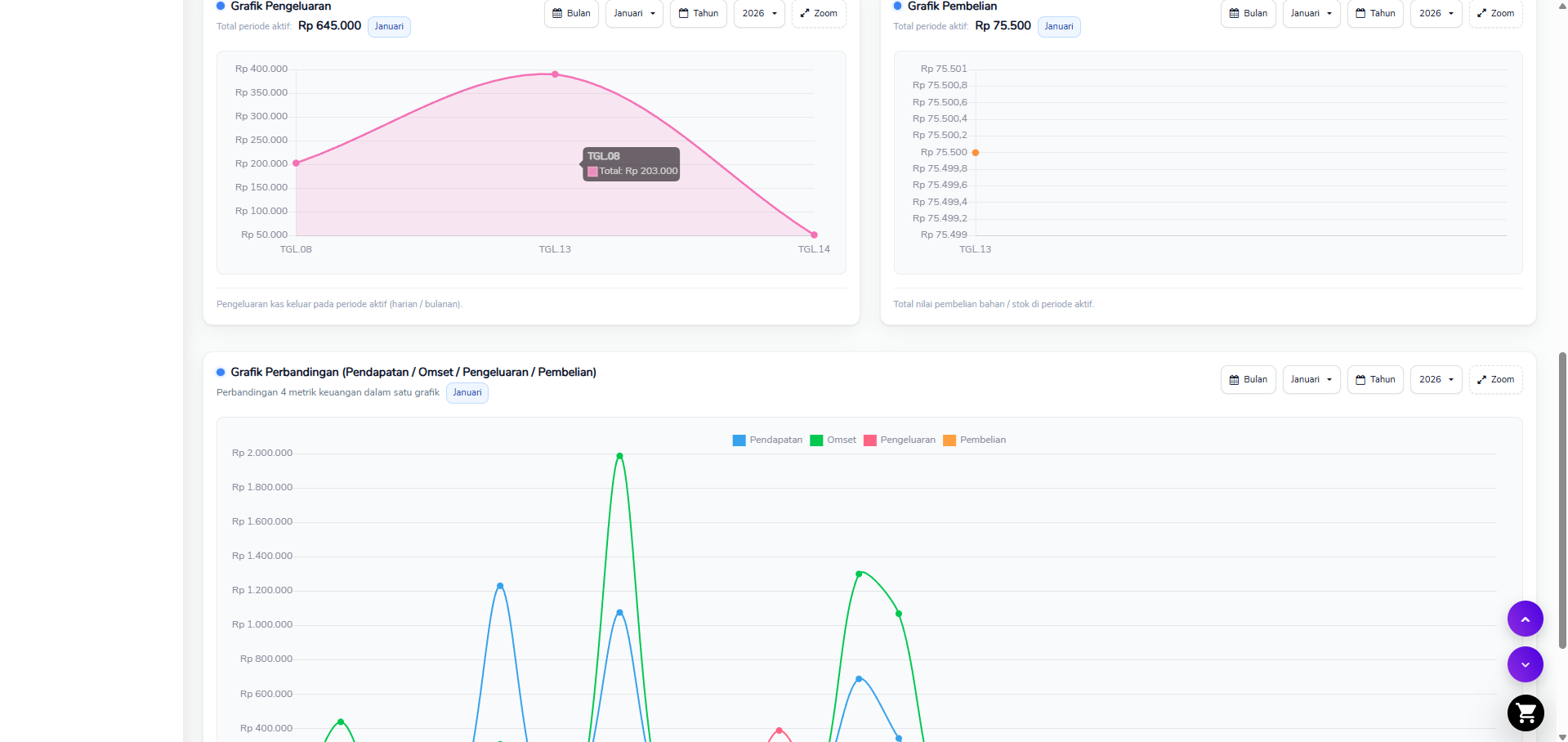Open 2026 year dropdown in Grafik Pengeluaran
The height and width of the screenshot is (742, 1568).
coord(759,13)
